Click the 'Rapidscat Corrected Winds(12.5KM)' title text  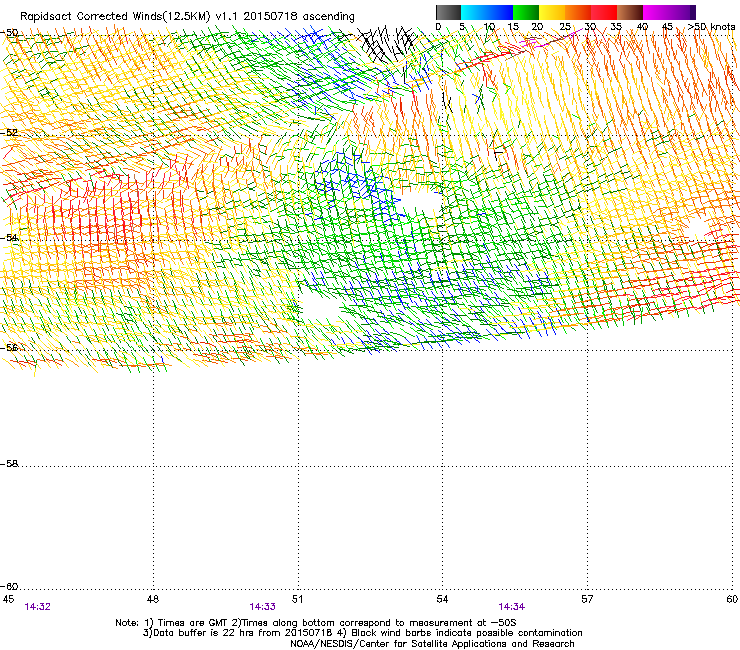point(115,17)
